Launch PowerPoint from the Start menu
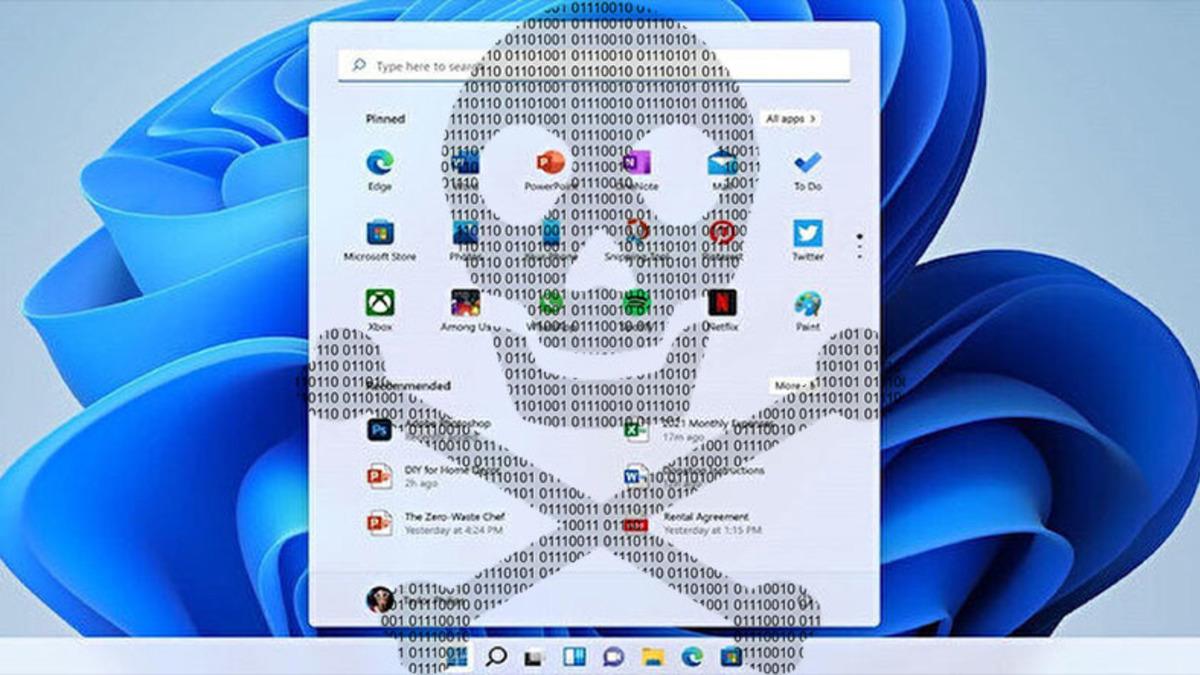 click(548, 160)
